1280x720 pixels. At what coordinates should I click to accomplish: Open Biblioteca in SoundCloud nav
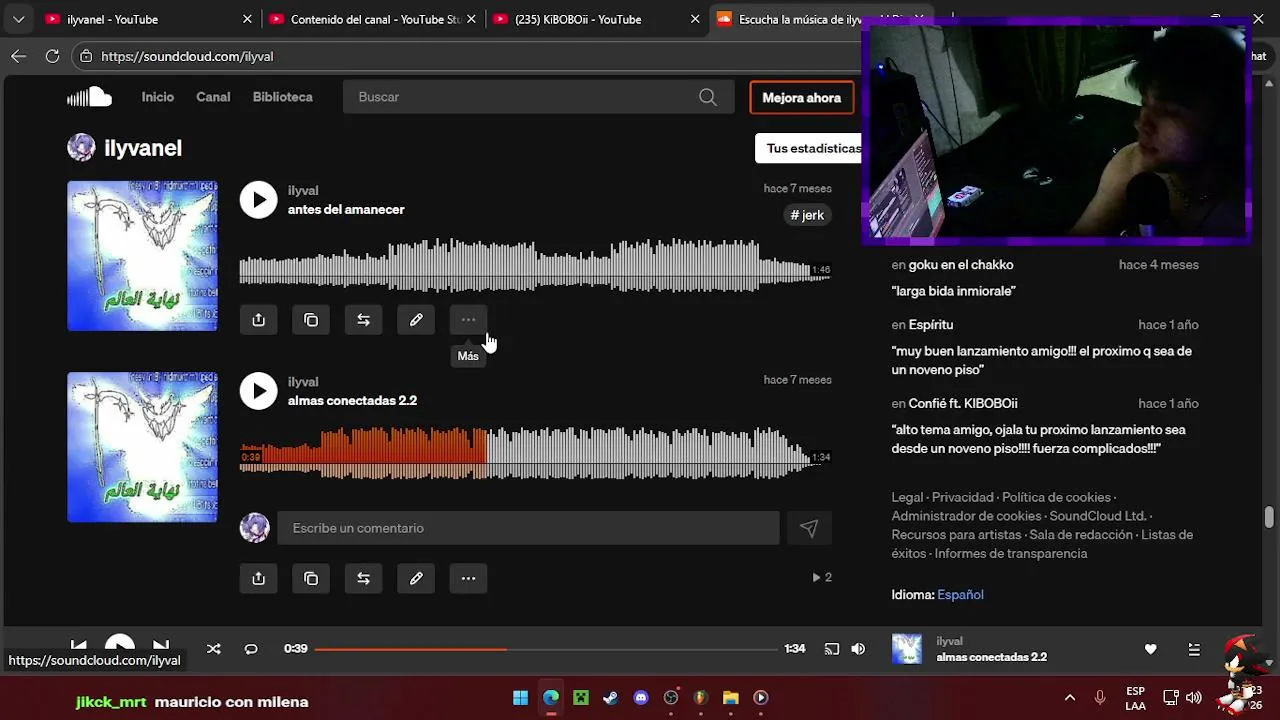click(283, 97)
